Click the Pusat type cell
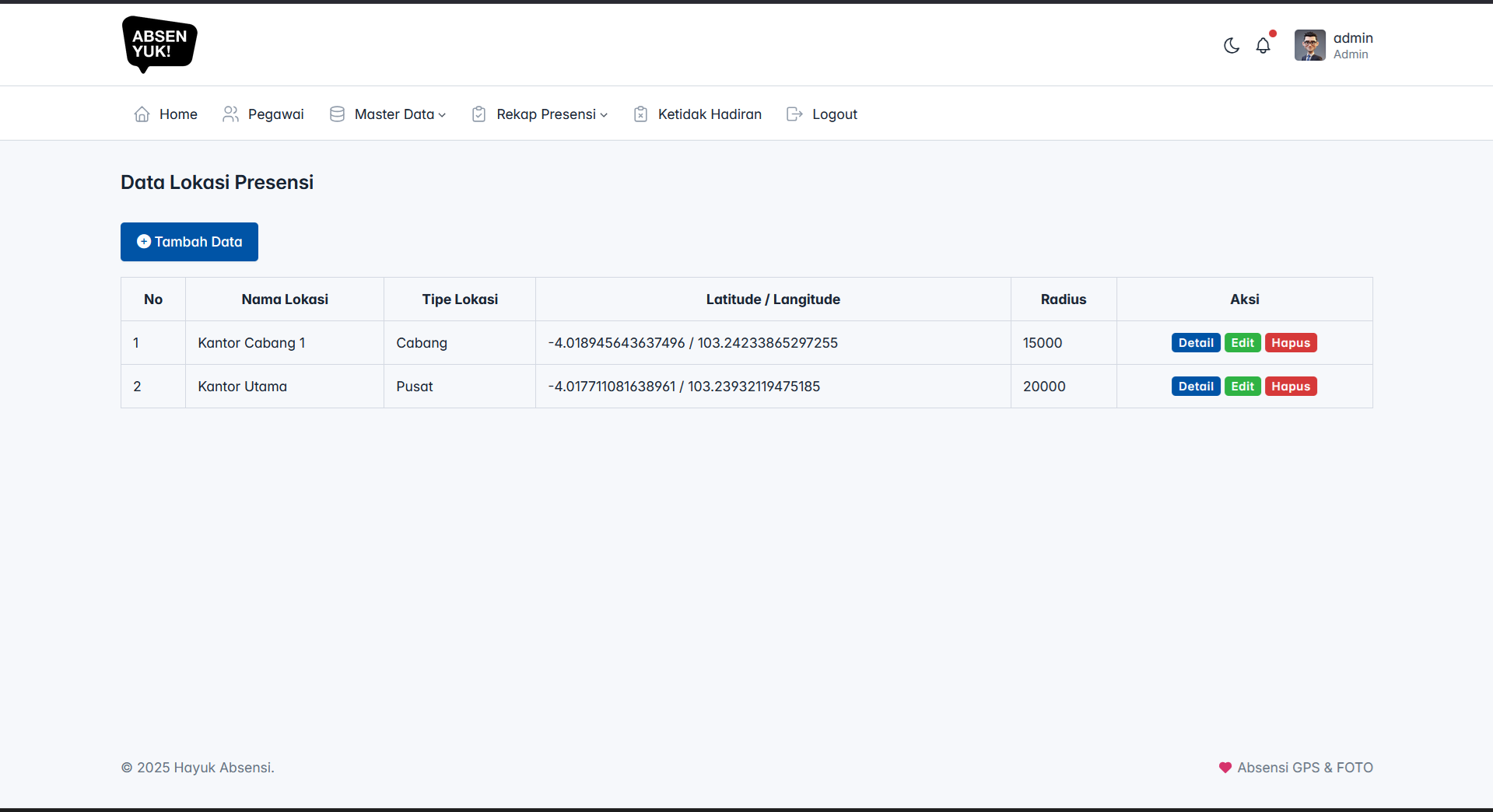The image size is (1493, 812). [460, 387]
